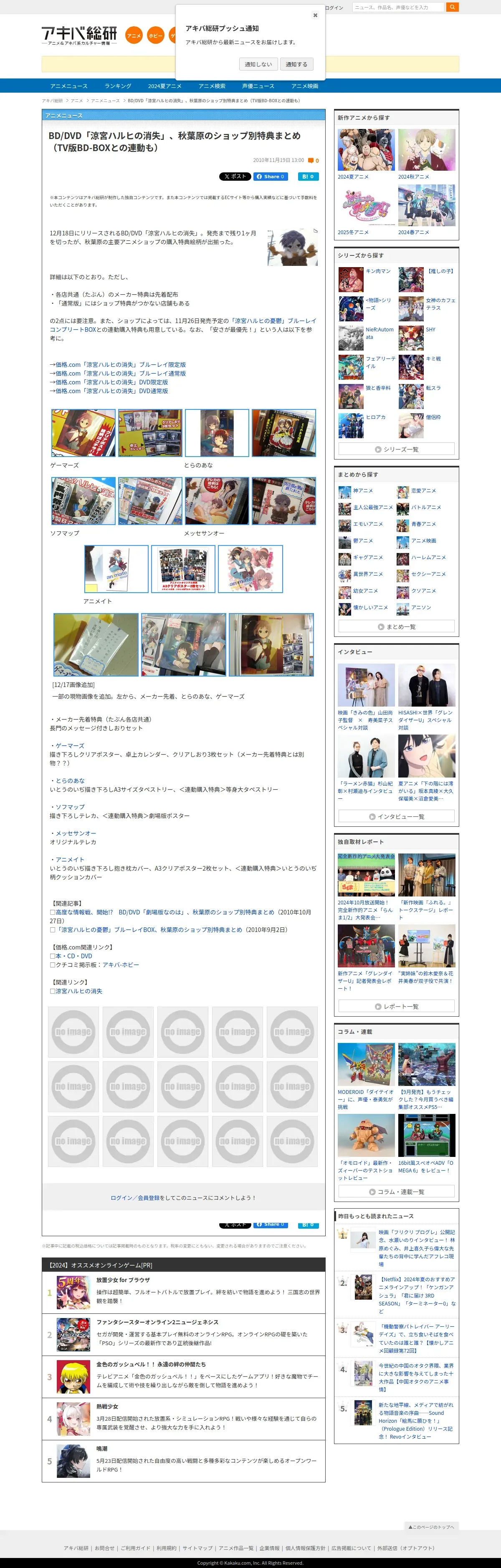Screen dimensions: 501x1568
Task: Open the first とらのあな photo thumbnail
Action: 217,433
